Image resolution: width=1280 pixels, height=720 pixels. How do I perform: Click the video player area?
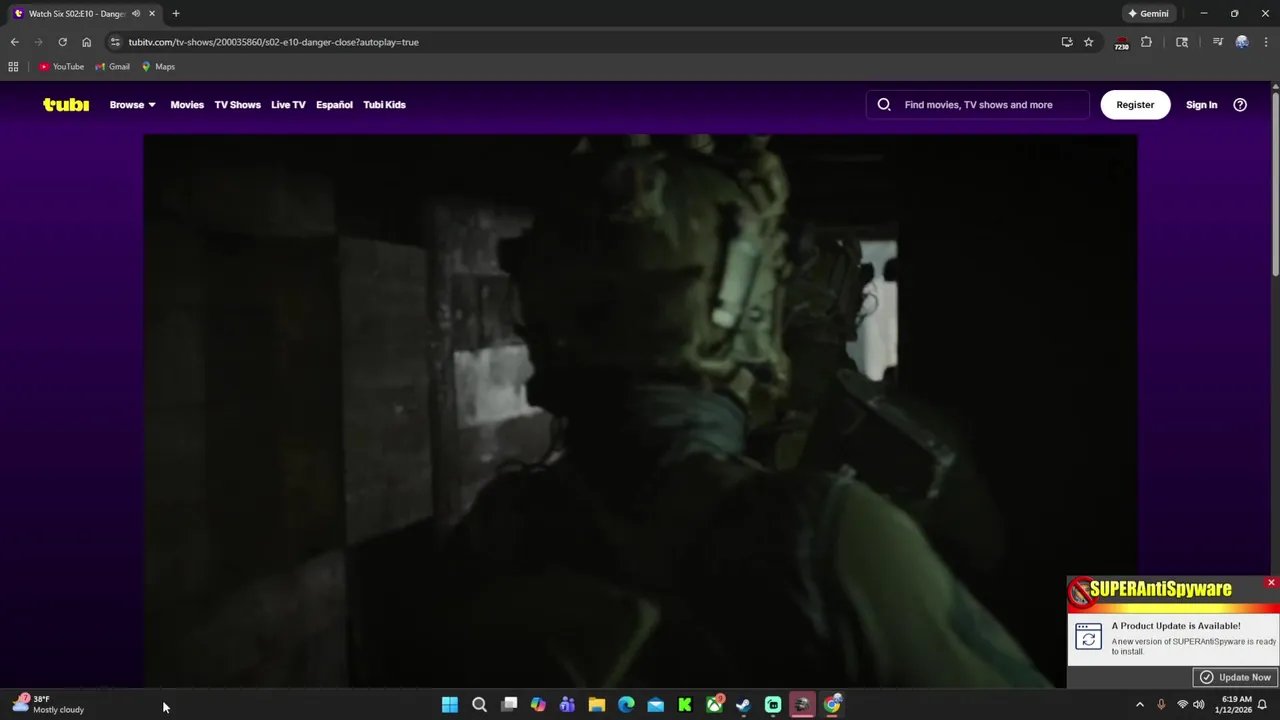pyautogui.click(x=640, y=410)
